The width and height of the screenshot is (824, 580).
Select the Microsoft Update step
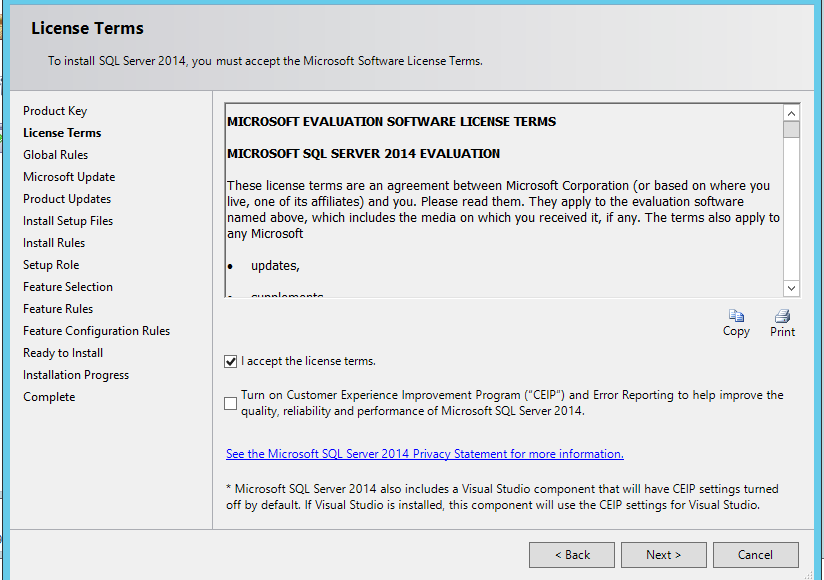(x=69, y=177)
